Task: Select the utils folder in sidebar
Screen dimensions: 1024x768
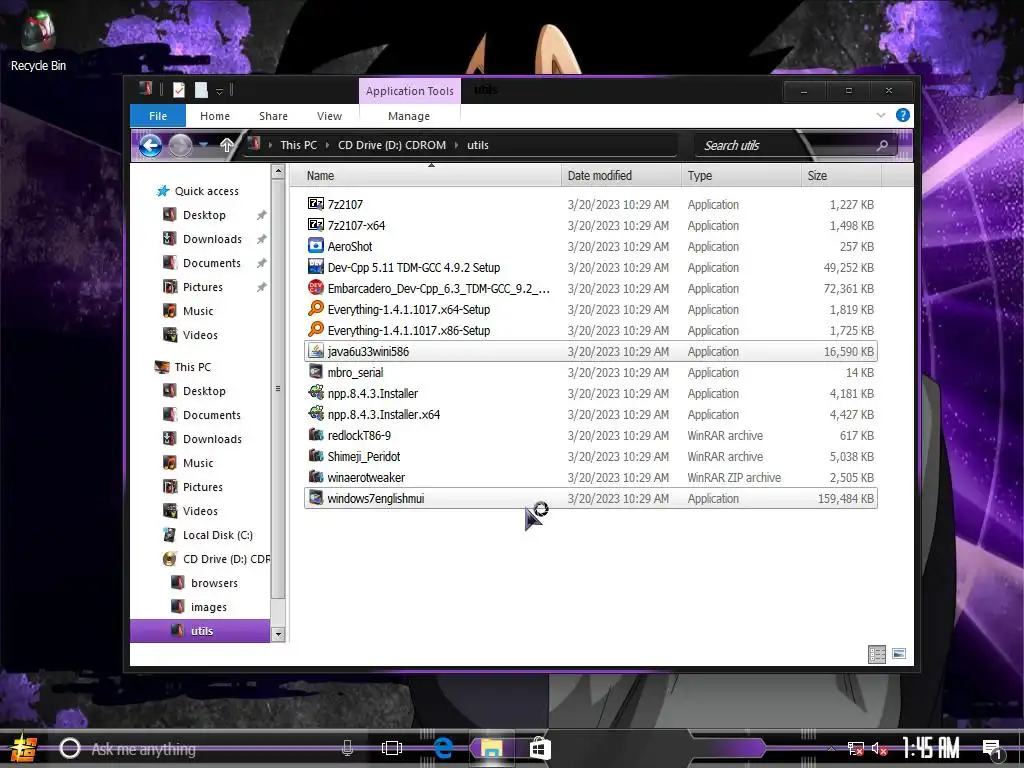Action: click(200, 631)
